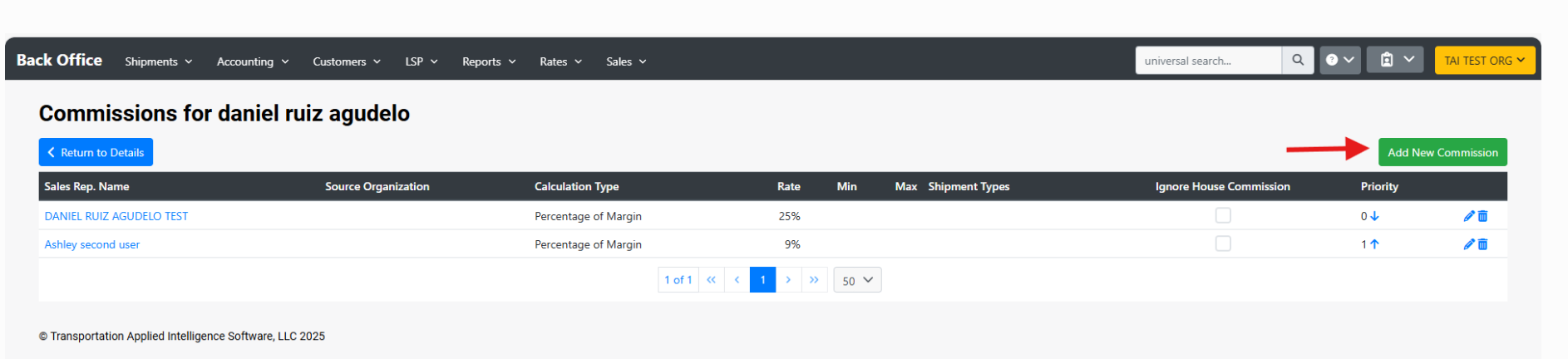This screenshot has width=1568, height=359.
Task: Toggle Ignore House Commission for DANIEL RUIZ
Action: (x=1222, y=215)
